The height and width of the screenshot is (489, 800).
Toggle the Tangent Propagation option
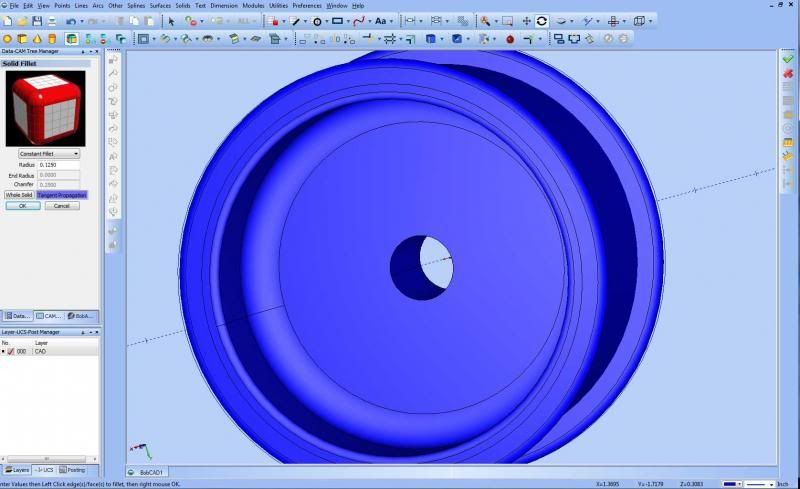[62, 195]
